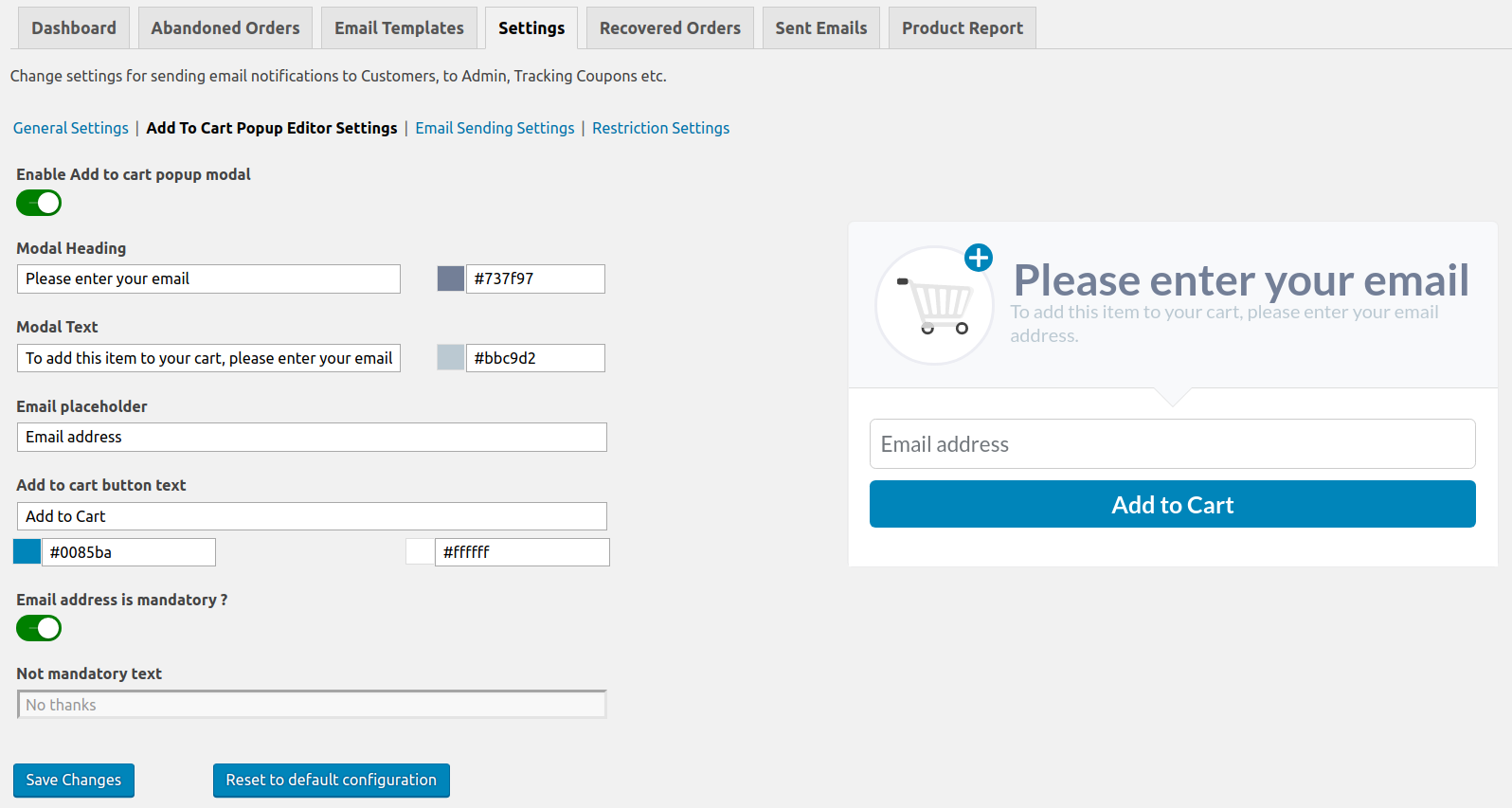
Task: Click the Modal Heading text field
Action: [x=208, y=278]
